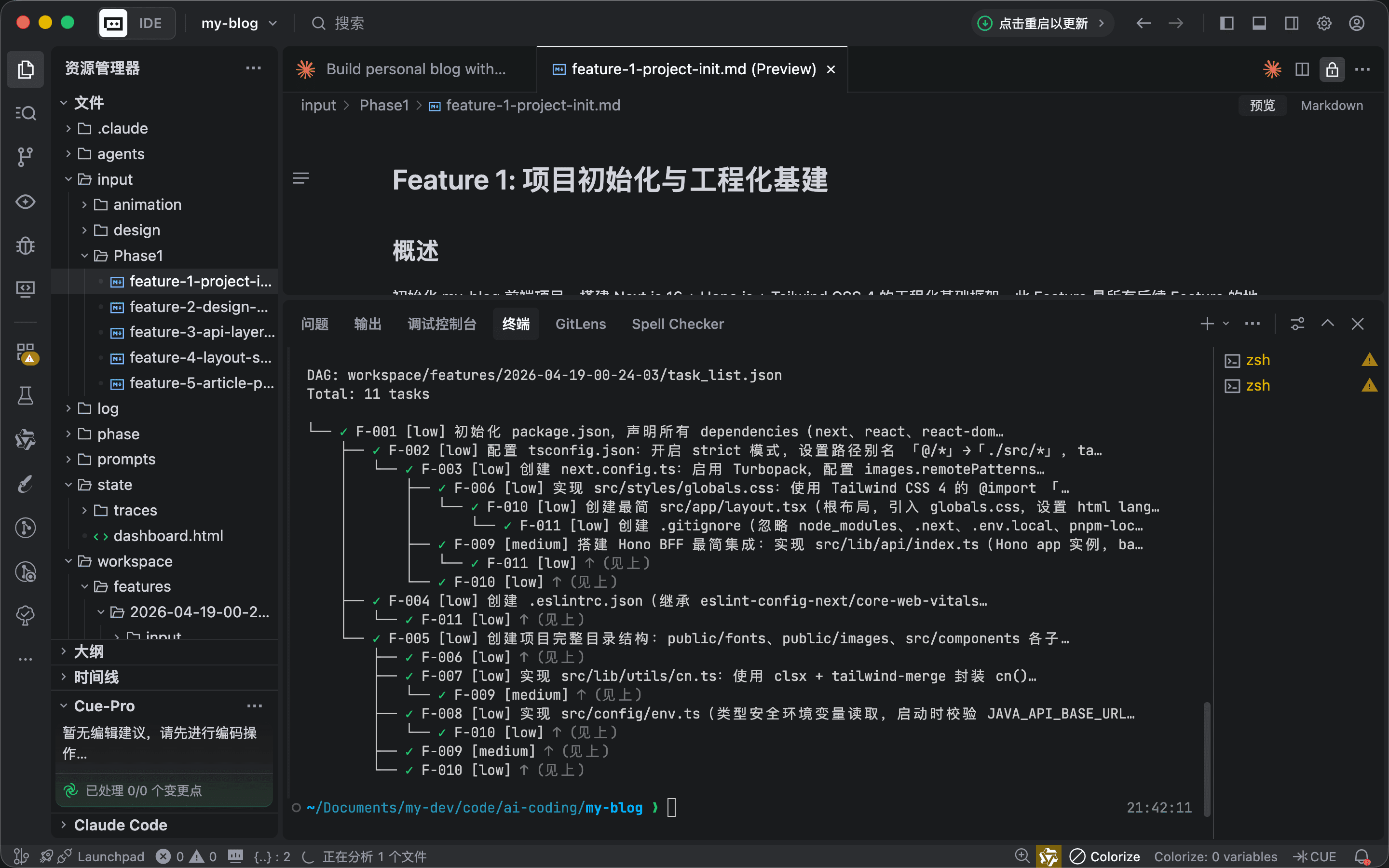Open terminal panel more actions ellipsis
Image resolution: width=1389 pixels, height=868 pixels.
pos(1253,324)
